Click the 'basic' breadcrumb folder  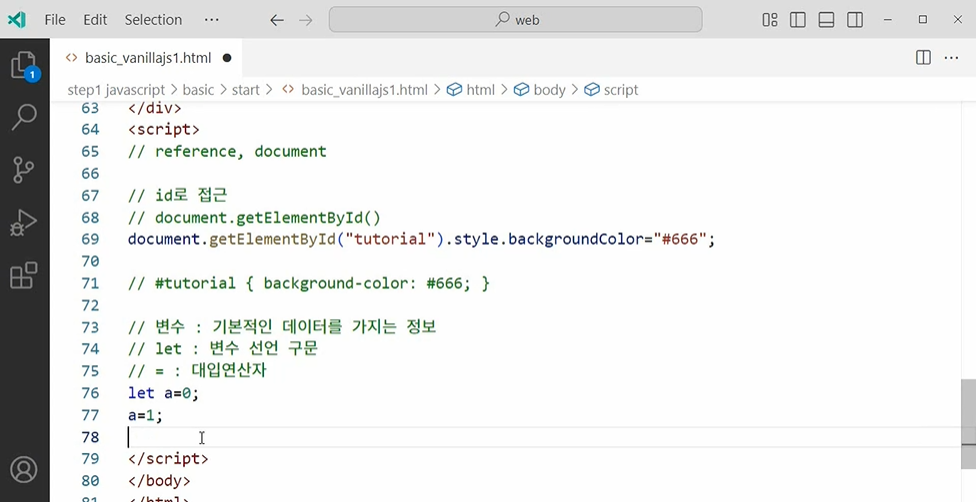coord(199,90)
